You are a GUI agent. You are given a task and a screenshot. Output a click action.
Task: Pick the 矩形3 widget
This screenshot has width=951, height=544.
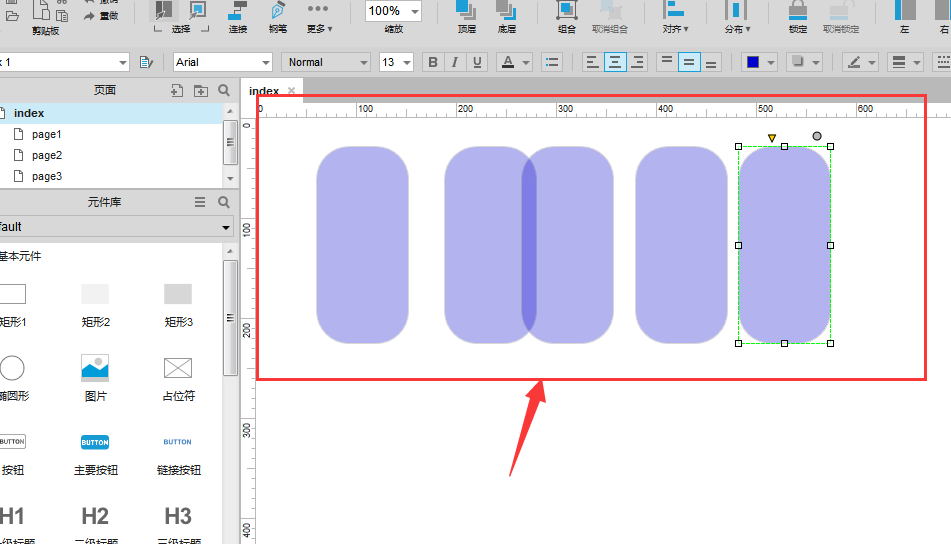pos(178,305)
